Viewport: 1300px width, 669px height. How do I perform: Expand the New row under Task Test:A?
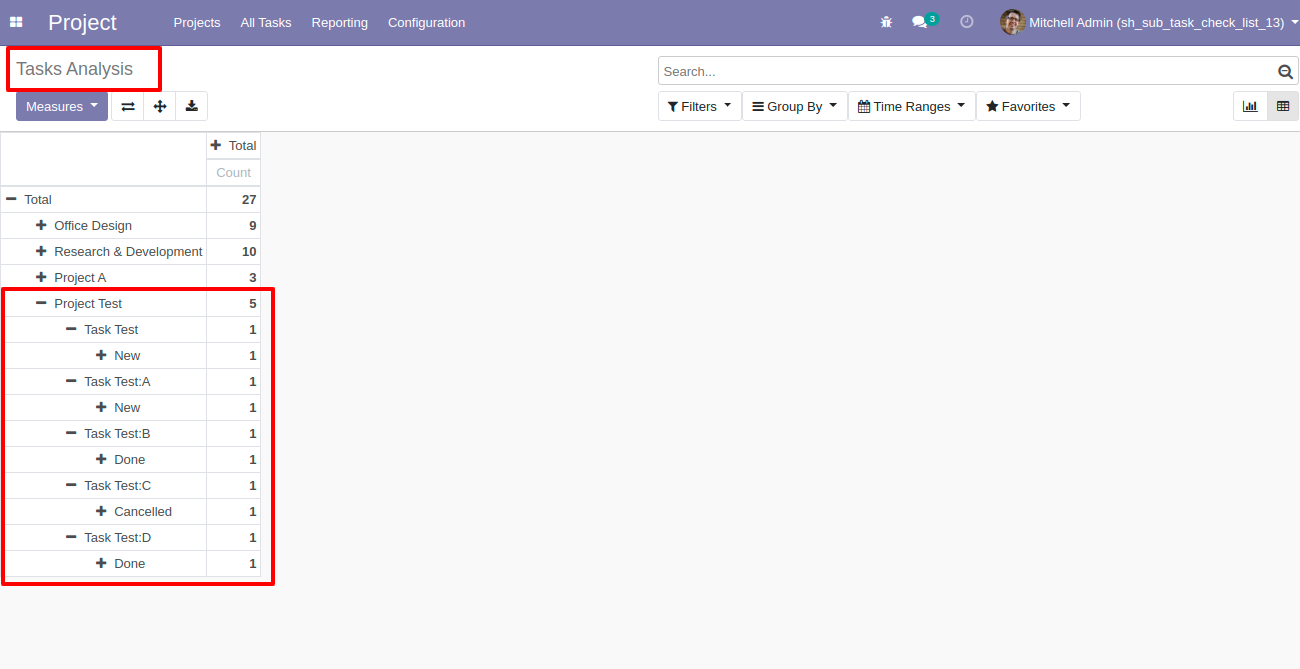pos(104,407)
